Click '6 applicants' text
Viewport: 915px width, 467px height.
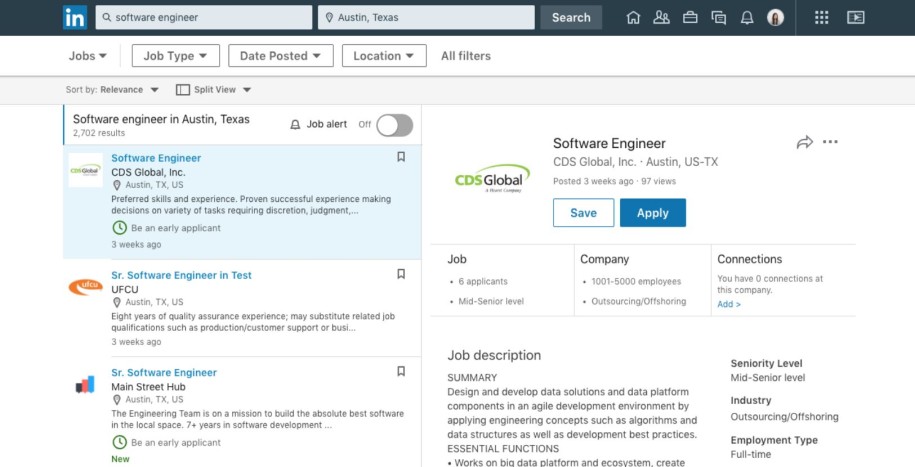pyautogui.click(x=483, y=281)
